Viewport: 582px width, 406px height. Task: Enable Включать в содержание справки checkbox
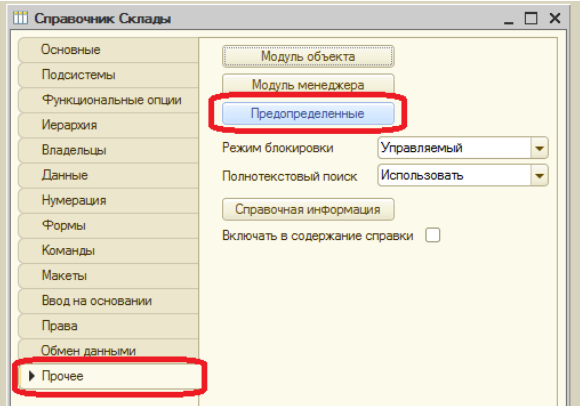(x=433, y=235)
